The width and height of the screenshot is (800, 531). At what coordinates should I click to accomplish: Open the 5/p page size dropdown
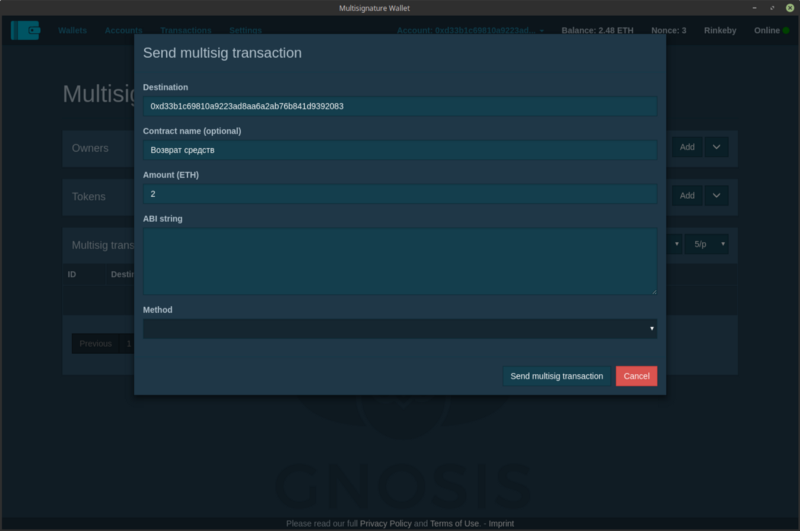[x=707, y=244]
